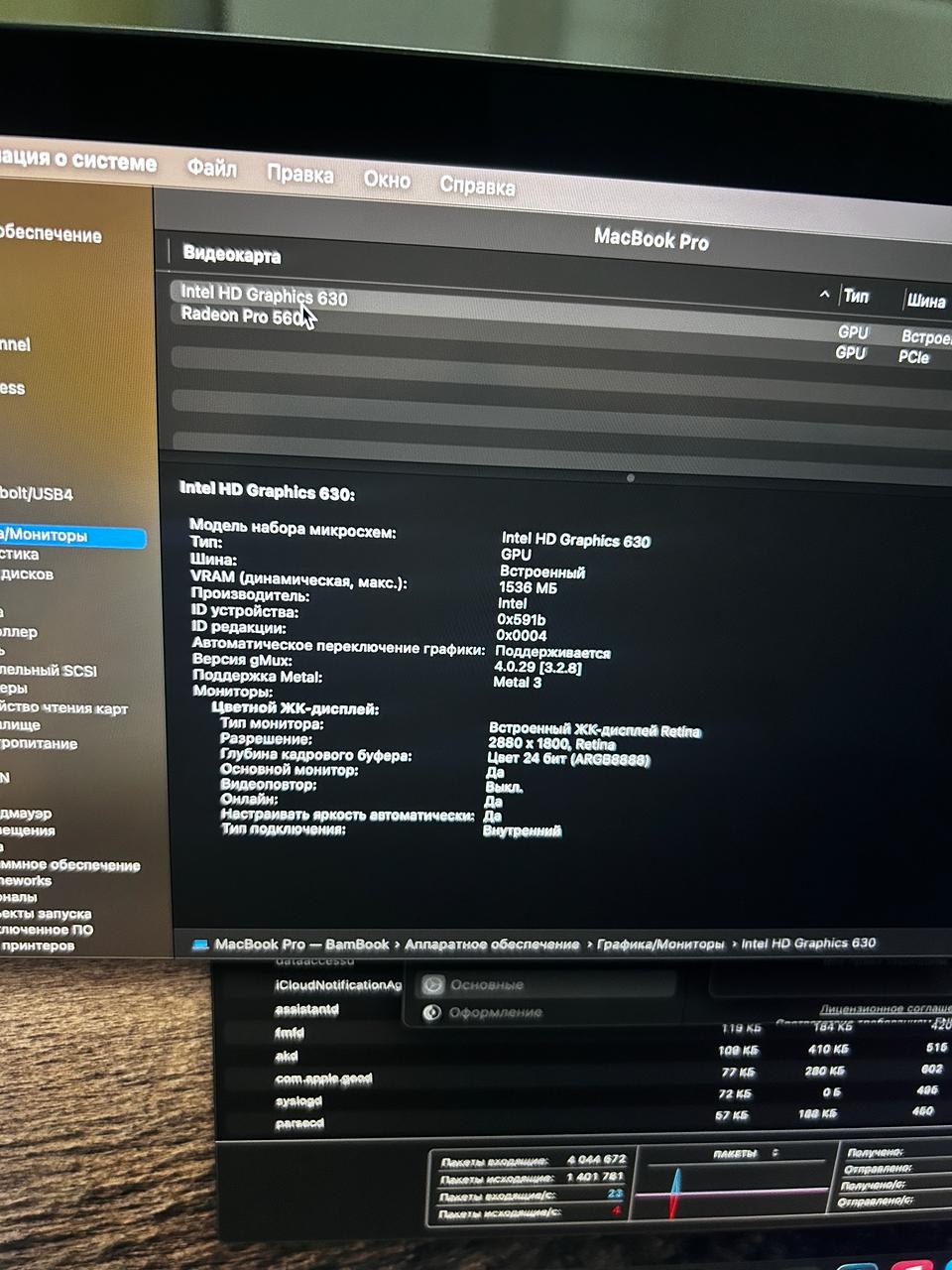Click Графика/Мониторы in the breadcrumb path
The width and height of the screenshot is (952, 1270).
pos(660,945)
